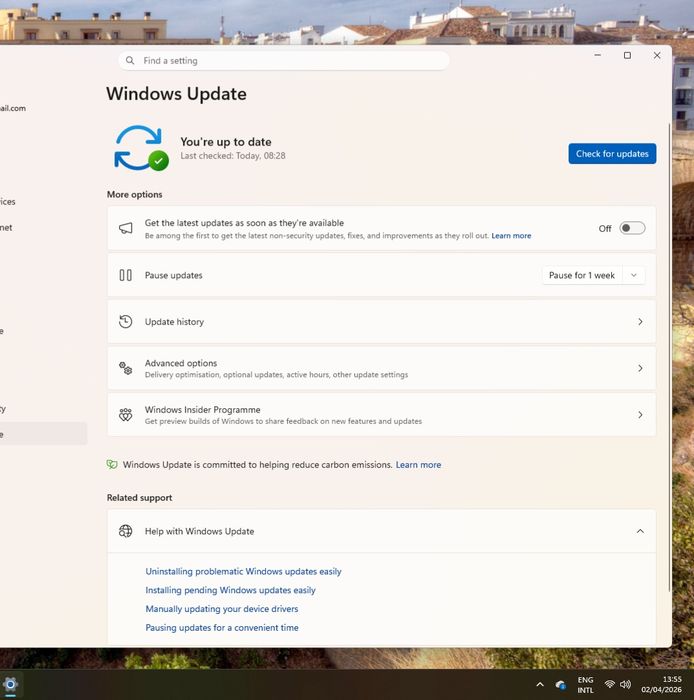Viewport: 694px width, 700px height.
Task: Open the Pause for 1 week dropdown arrow
Action: click(633, 275)
